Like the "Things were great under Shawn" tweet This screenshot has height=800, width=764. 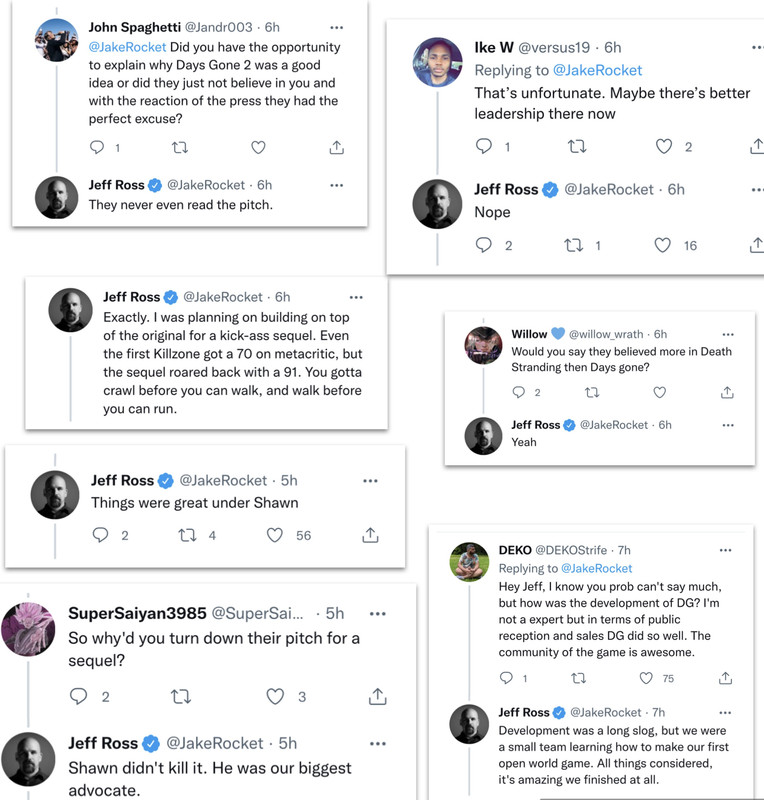276,535
